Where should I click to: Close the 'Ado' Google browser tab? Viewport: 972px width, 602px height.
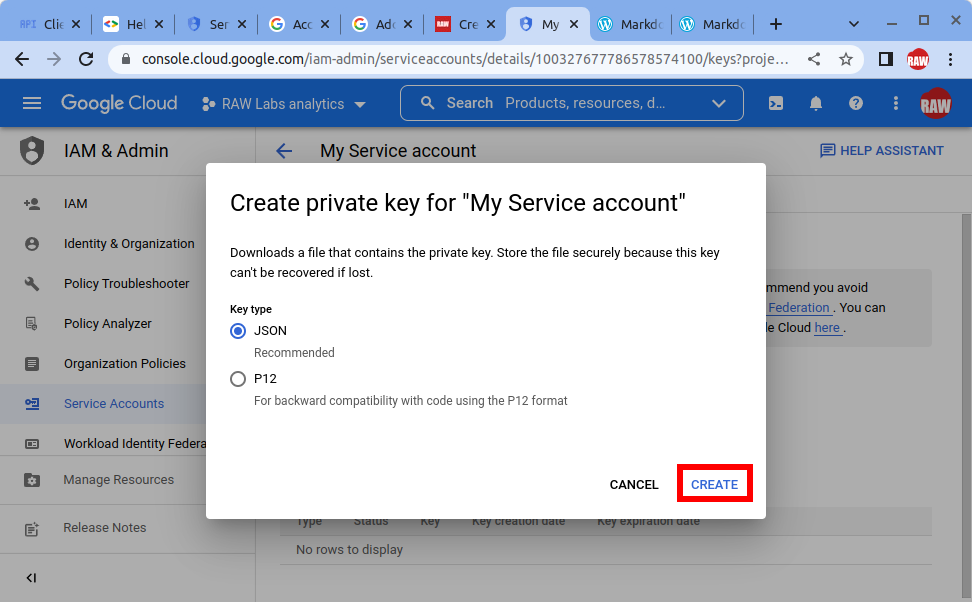tap(408, 24)
